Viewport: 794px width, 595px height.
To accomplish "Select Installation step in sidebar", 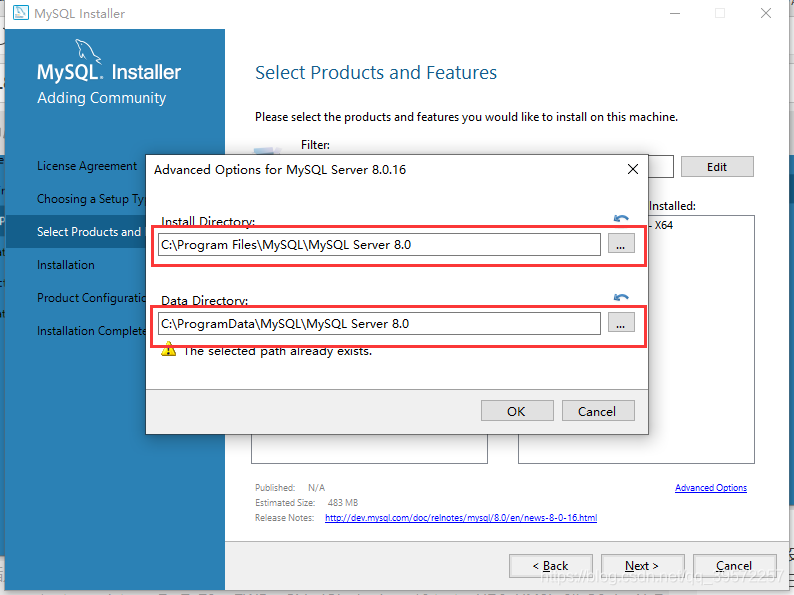I will pos(66,265).
